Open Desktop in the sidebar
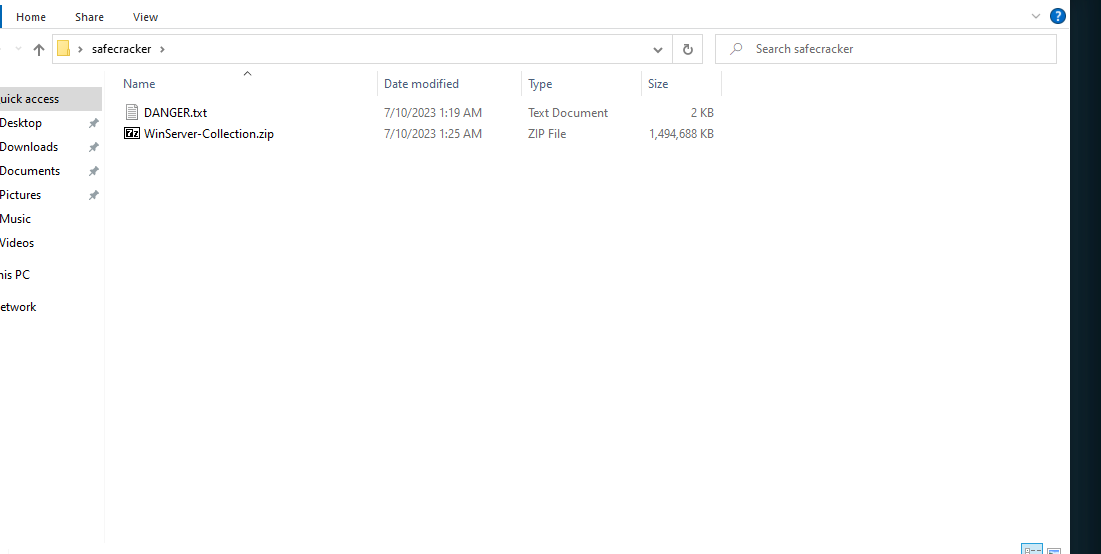 pos(21,123)
